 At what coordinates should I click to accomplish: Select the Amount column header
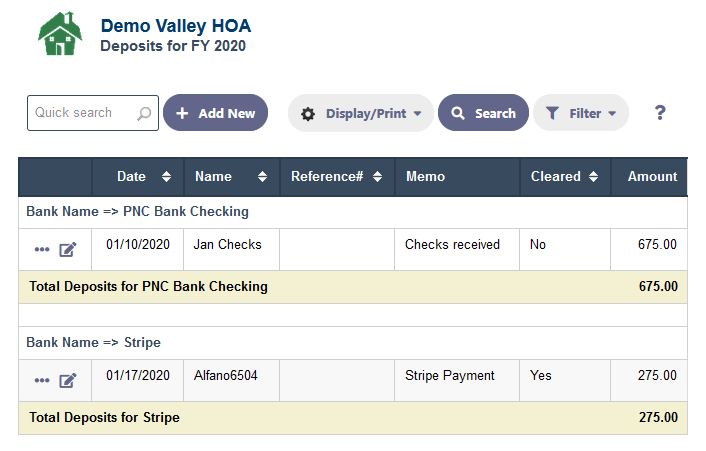[x=652, y=176]
